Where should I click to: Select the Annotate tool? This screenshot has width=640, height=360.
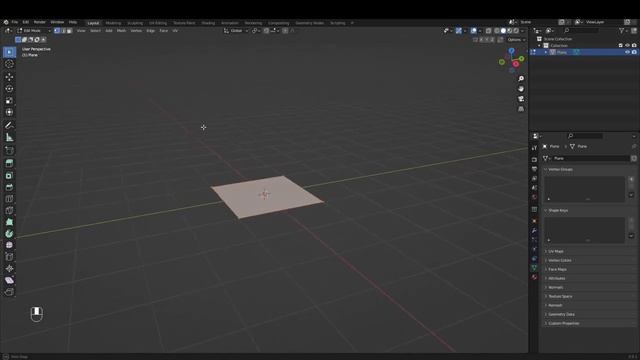(9, 125)
